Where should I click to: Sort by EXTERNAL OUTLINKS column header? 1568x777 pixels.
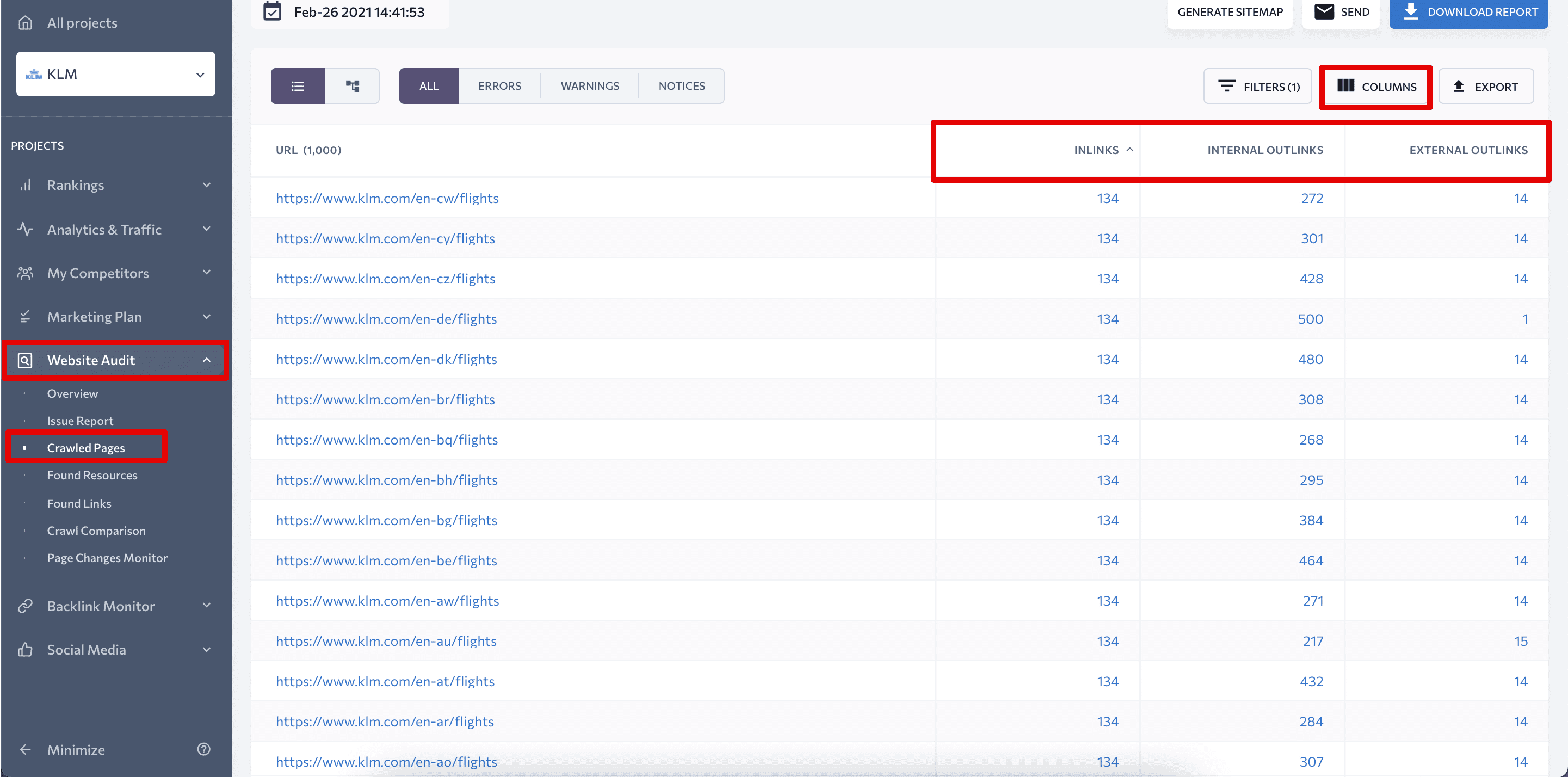tap(1468, 150)
